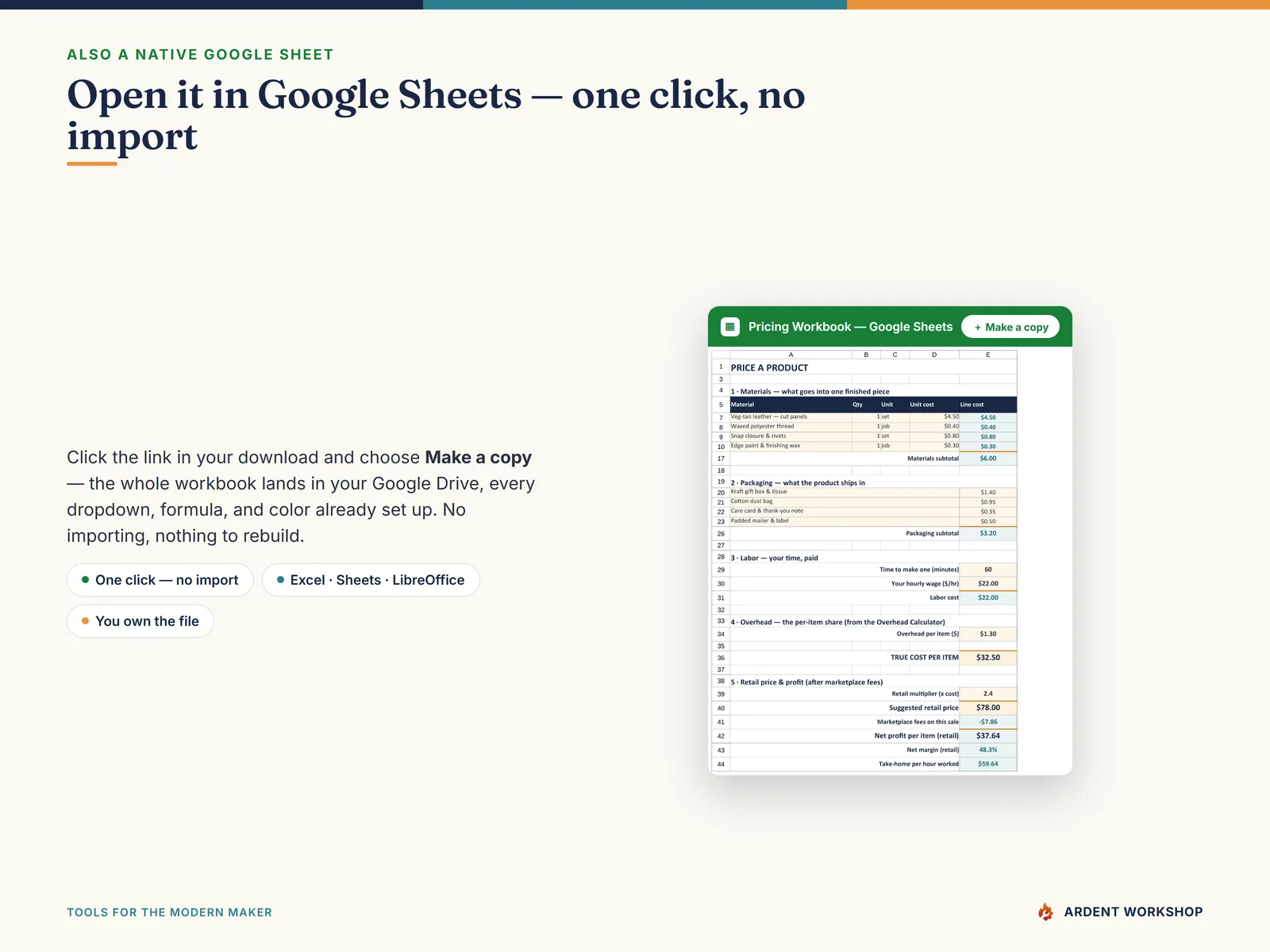
Task: Click the "Waxed polyester thread" cell
Action: point(791,427)
